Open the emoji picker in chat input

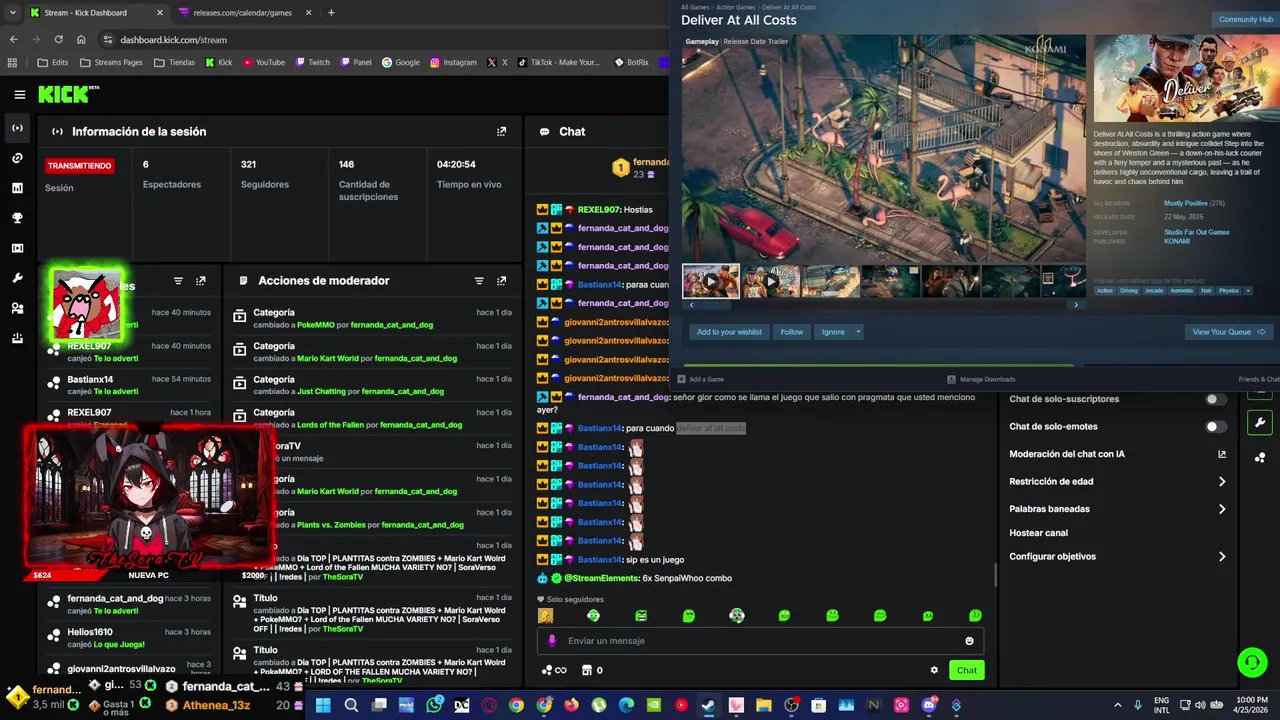pos(969,641)
